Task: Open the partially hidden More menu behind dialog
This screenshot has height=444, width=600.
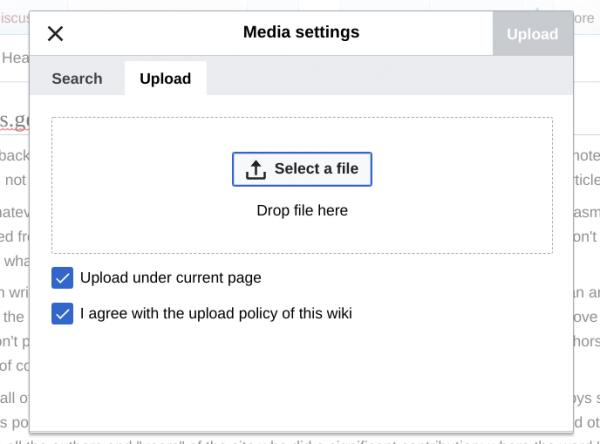Action: click(584, 18)
